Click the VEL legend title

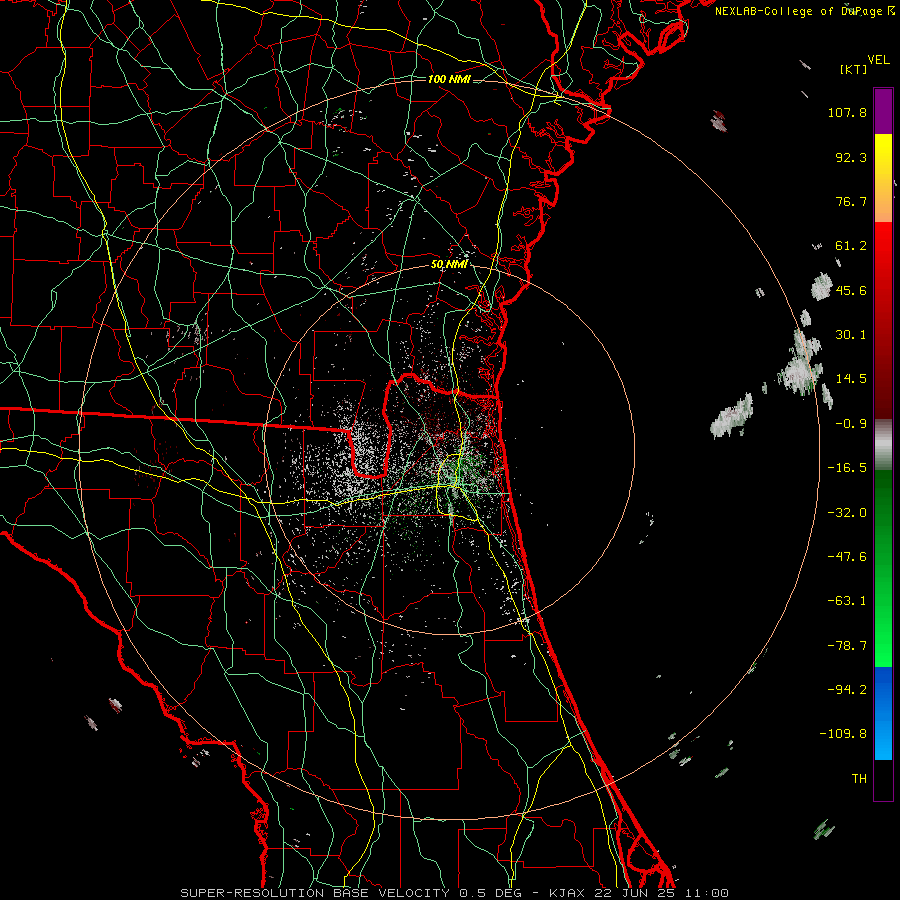click(879, 60)
